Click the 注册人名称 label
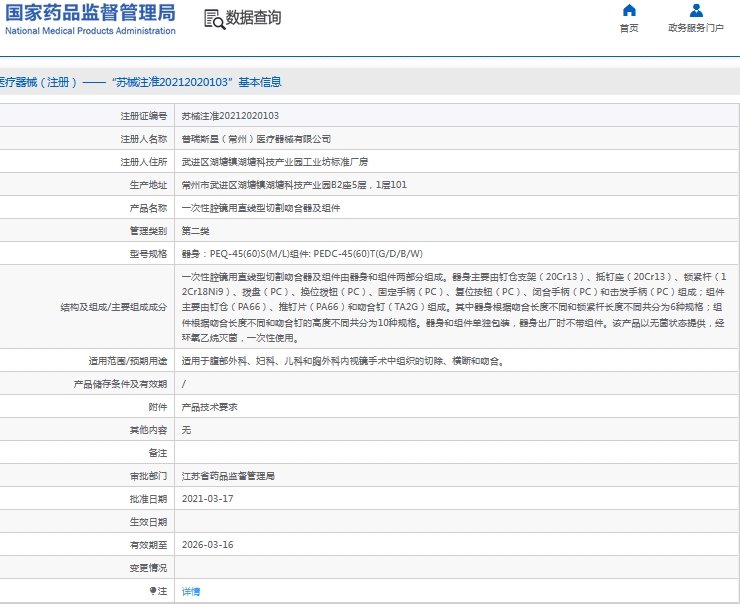The image size is (740, 607). pyautogui.click(x=144, y=139)
